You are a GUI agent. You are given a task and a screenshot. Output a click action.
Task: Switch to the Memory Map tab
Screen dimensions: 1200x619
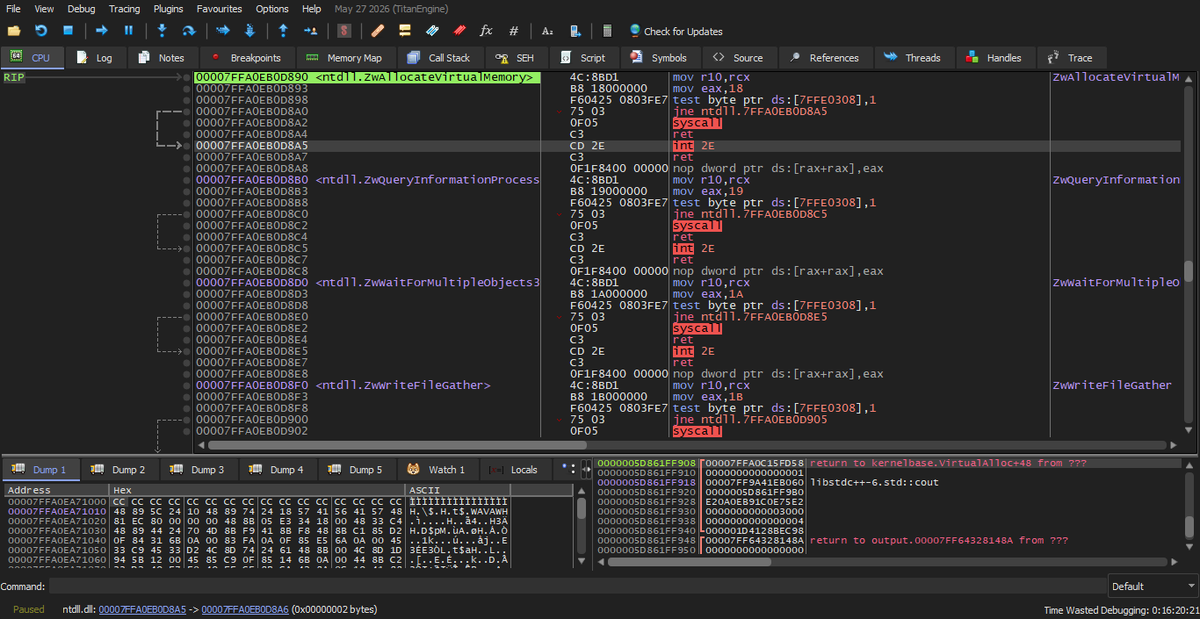pos(344,58)
